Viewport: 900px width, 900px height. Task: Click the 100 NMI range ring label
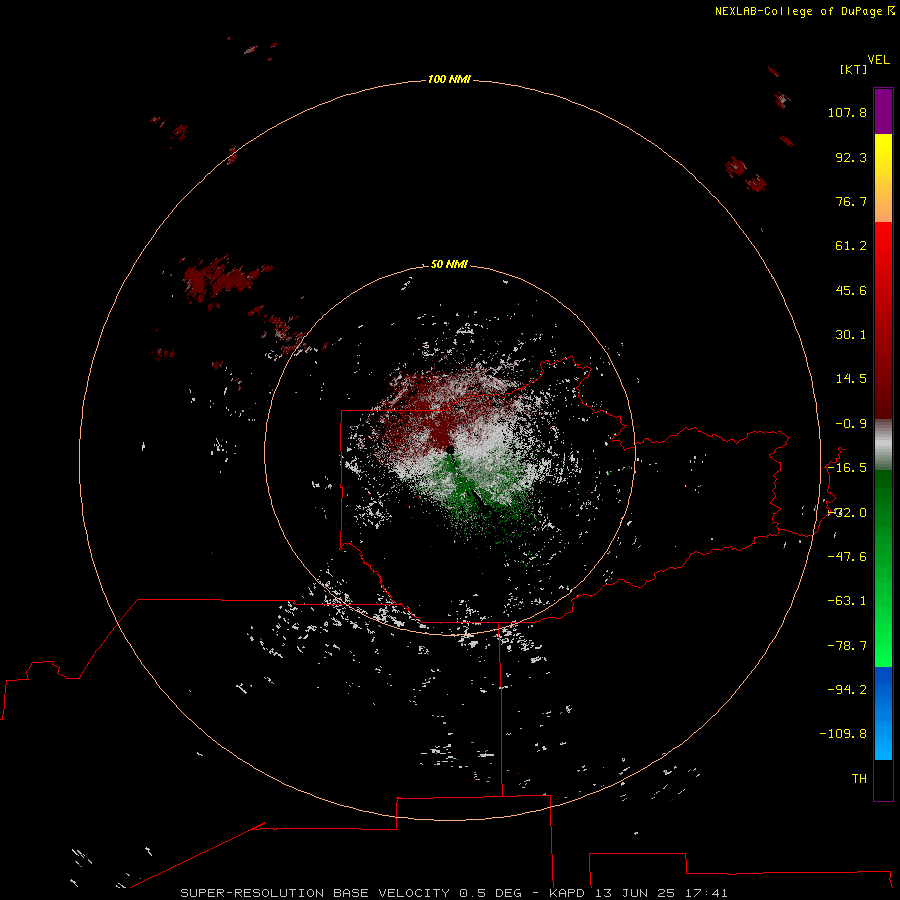449,79
